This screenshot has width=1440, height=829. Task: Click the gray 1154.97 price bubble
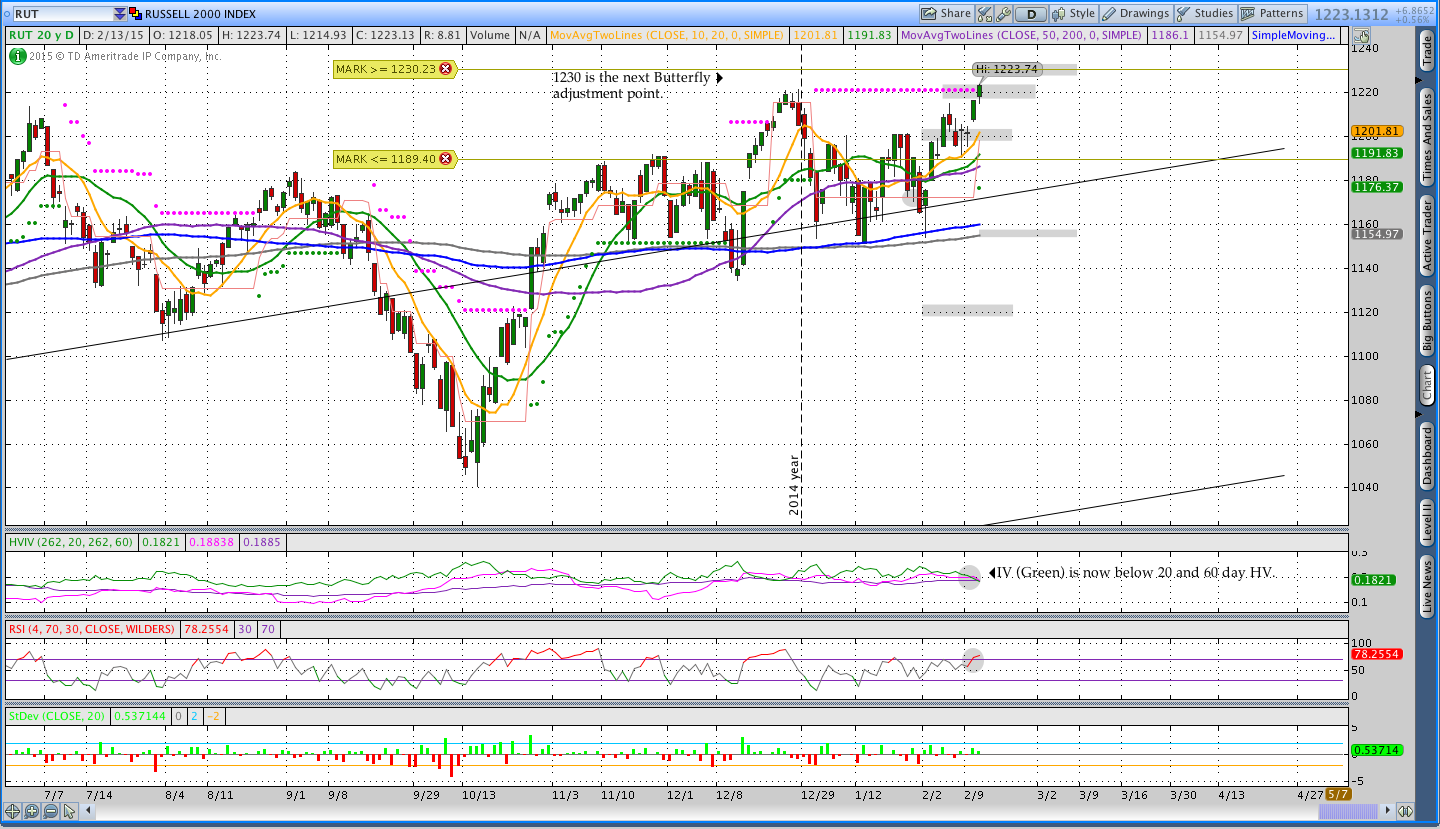tap(1376, 234)
